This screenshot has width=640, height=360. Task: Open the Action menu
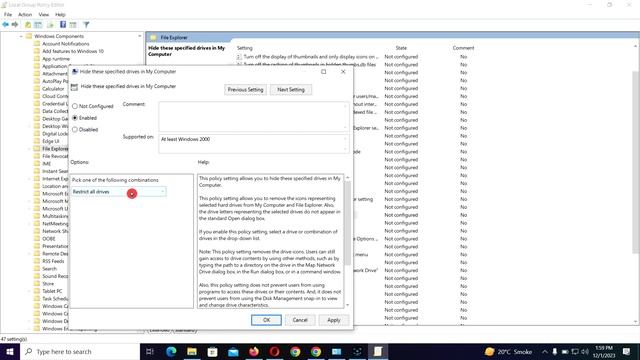pyautogui.click(x=25, y=14)
